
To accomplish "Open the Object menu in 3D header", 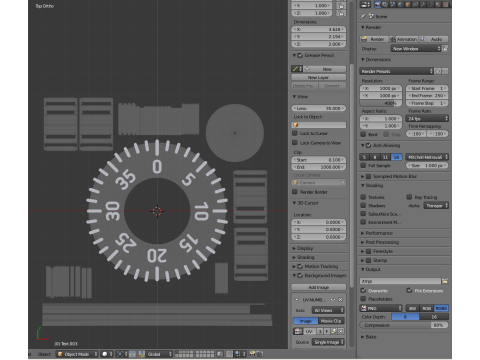I will coord(44,354).
